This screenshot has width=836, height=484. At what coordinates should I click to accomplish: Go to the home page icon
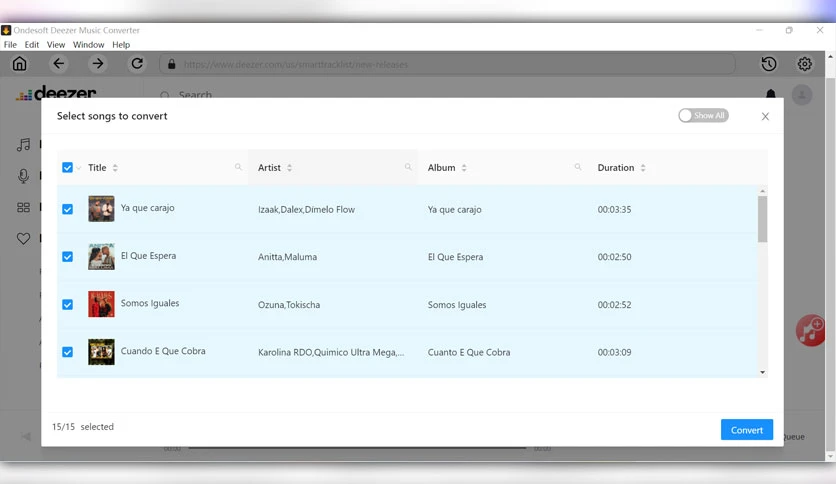pos(20,64)
